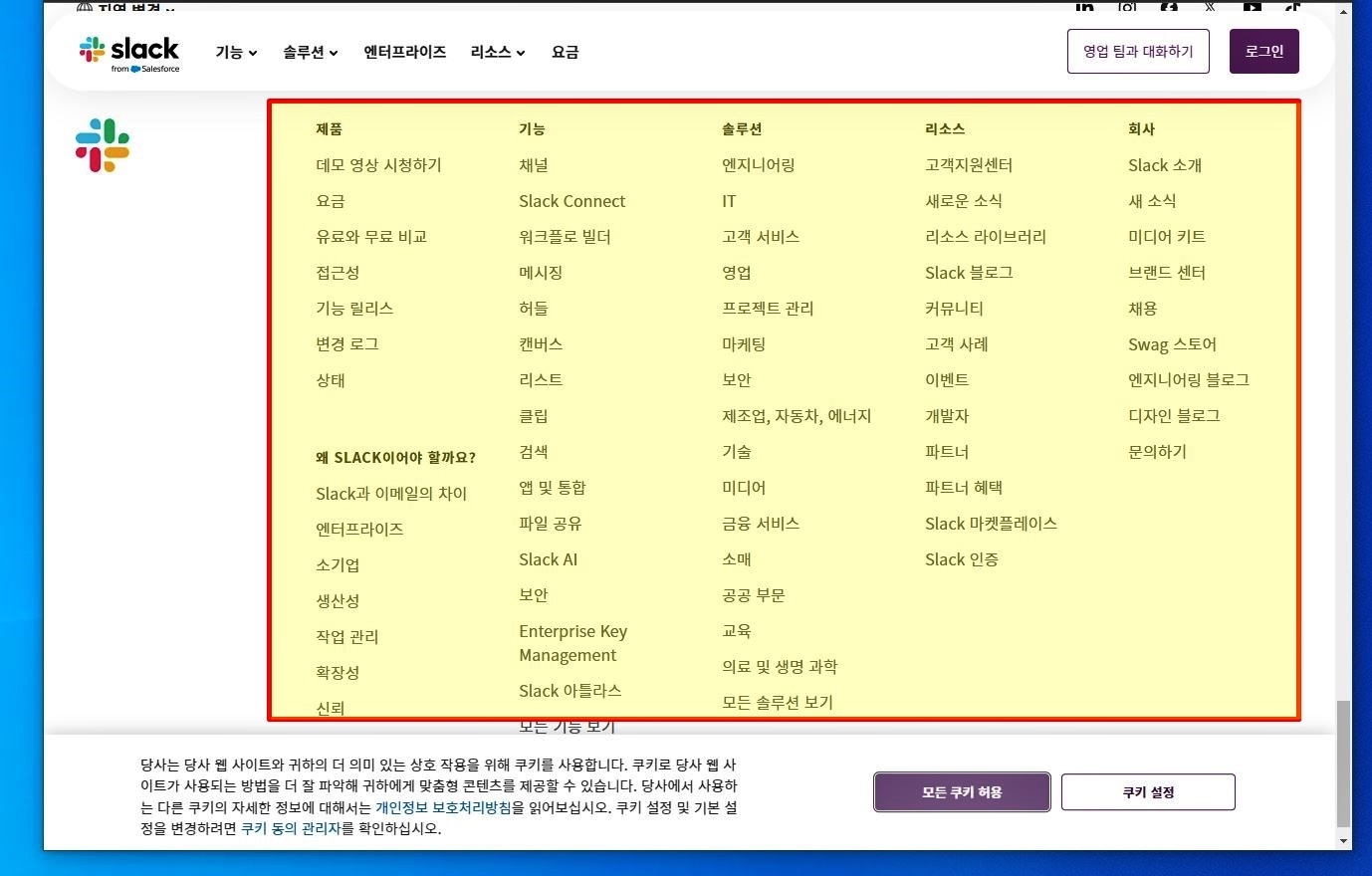The width and height of the screenshot is (1372, 876).
Task: Click the Slack hashtag logo in the footer
Action: (103, 145)
